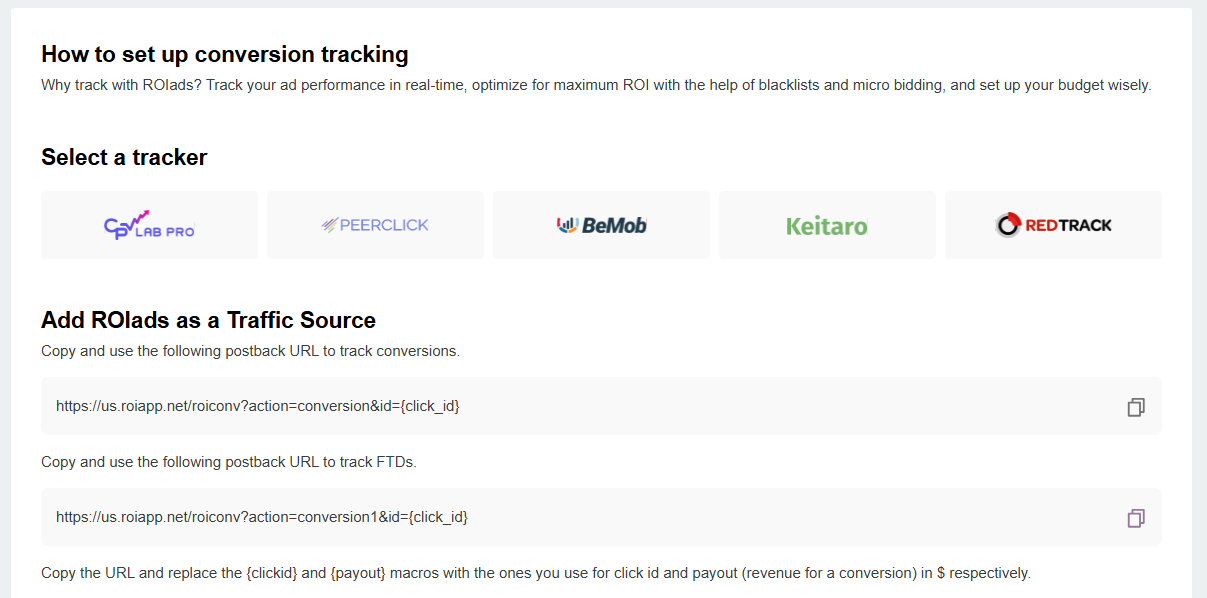
Task: Select the Keitaro tracker
Action: click(827, 226)
